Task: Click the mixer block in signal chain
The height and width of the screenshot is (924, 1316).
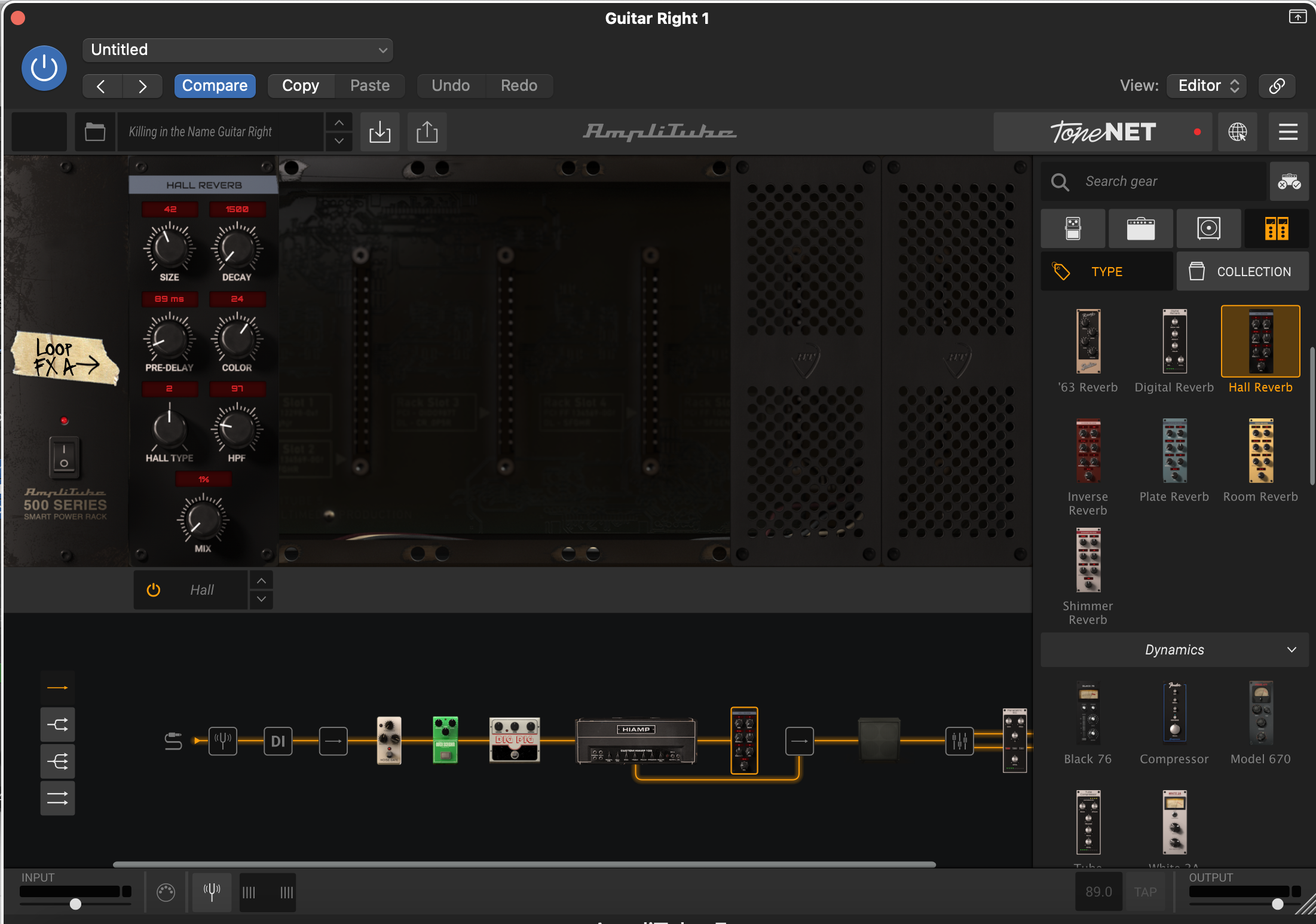Action: 959,741
